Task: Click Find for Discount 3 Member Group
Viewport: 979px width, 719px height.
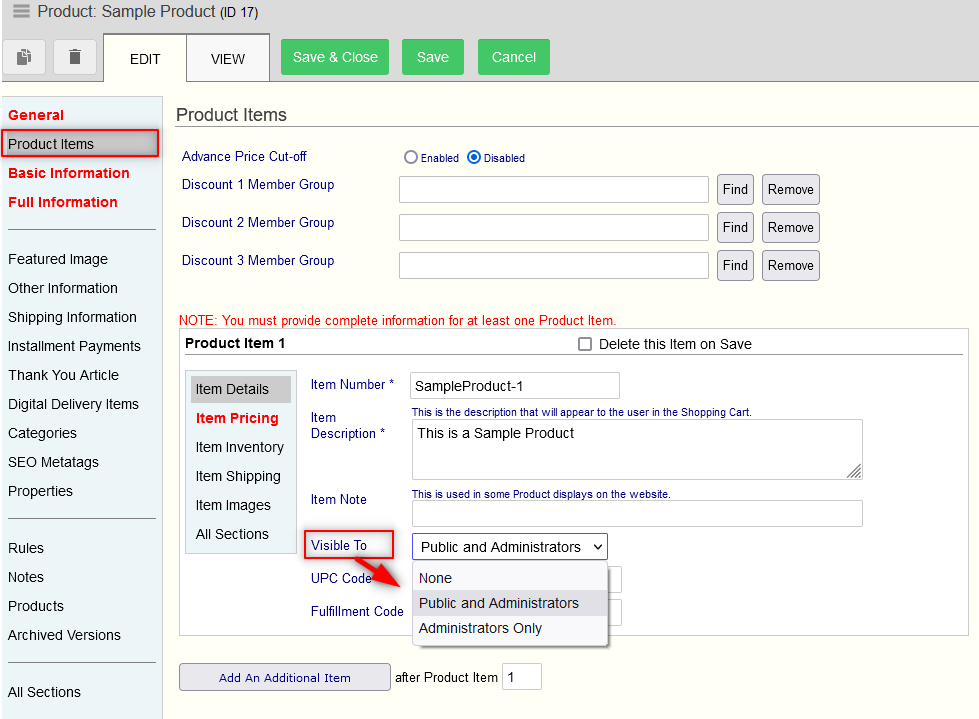Action: pos(735,266)
